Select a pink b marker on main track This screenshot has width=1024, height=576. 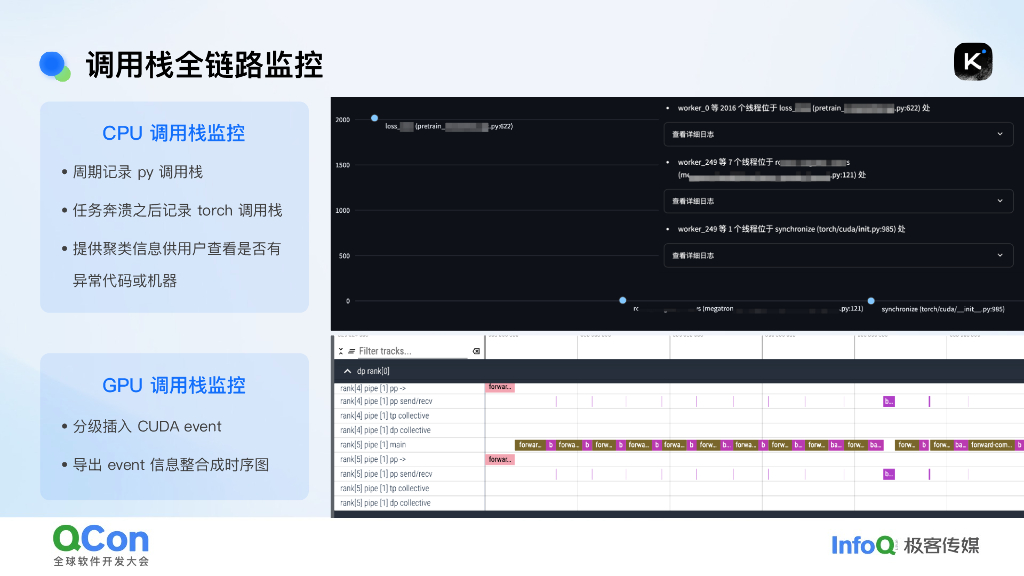pos(550,445)
